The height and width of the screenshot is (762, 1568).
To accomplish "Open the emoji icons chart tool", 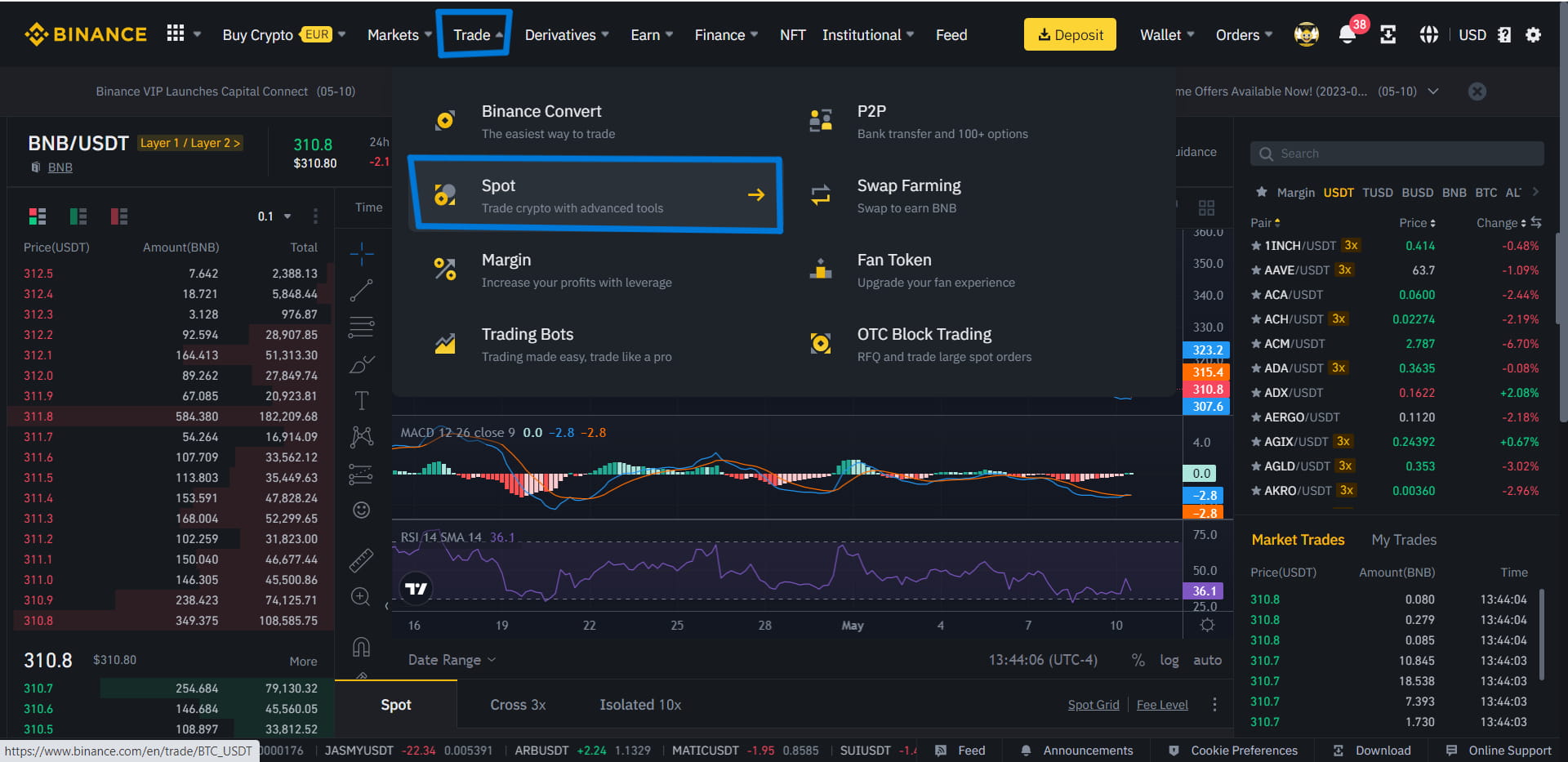I will click(361, 510).
